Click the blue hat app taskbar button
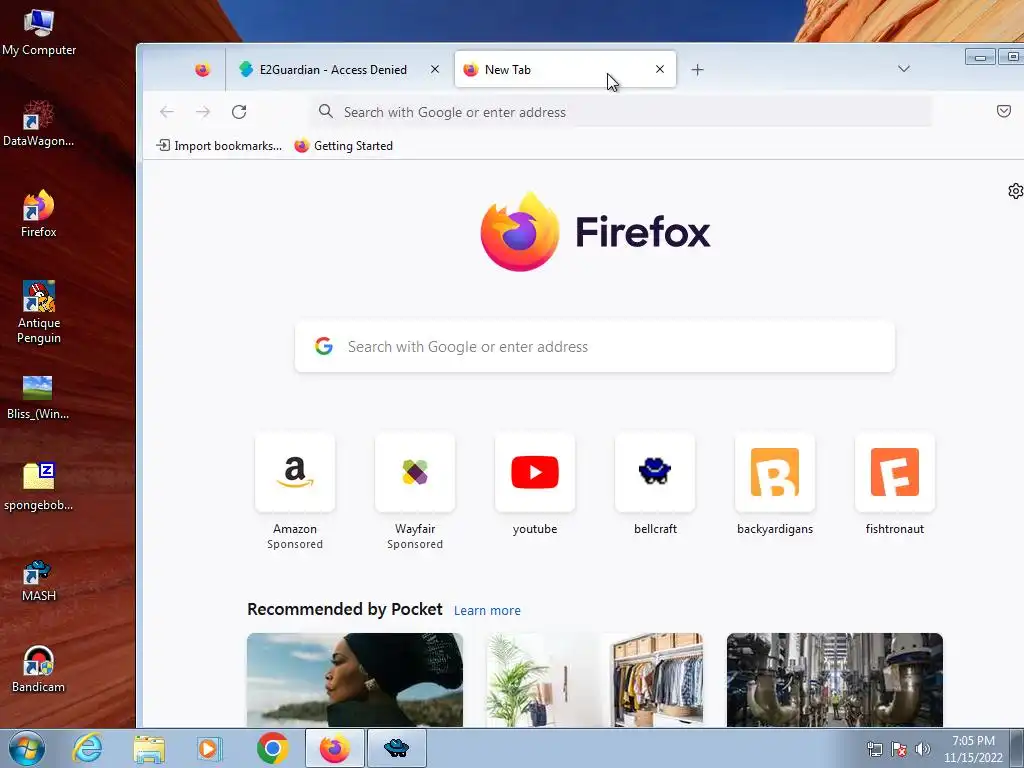 pos(396,748)
